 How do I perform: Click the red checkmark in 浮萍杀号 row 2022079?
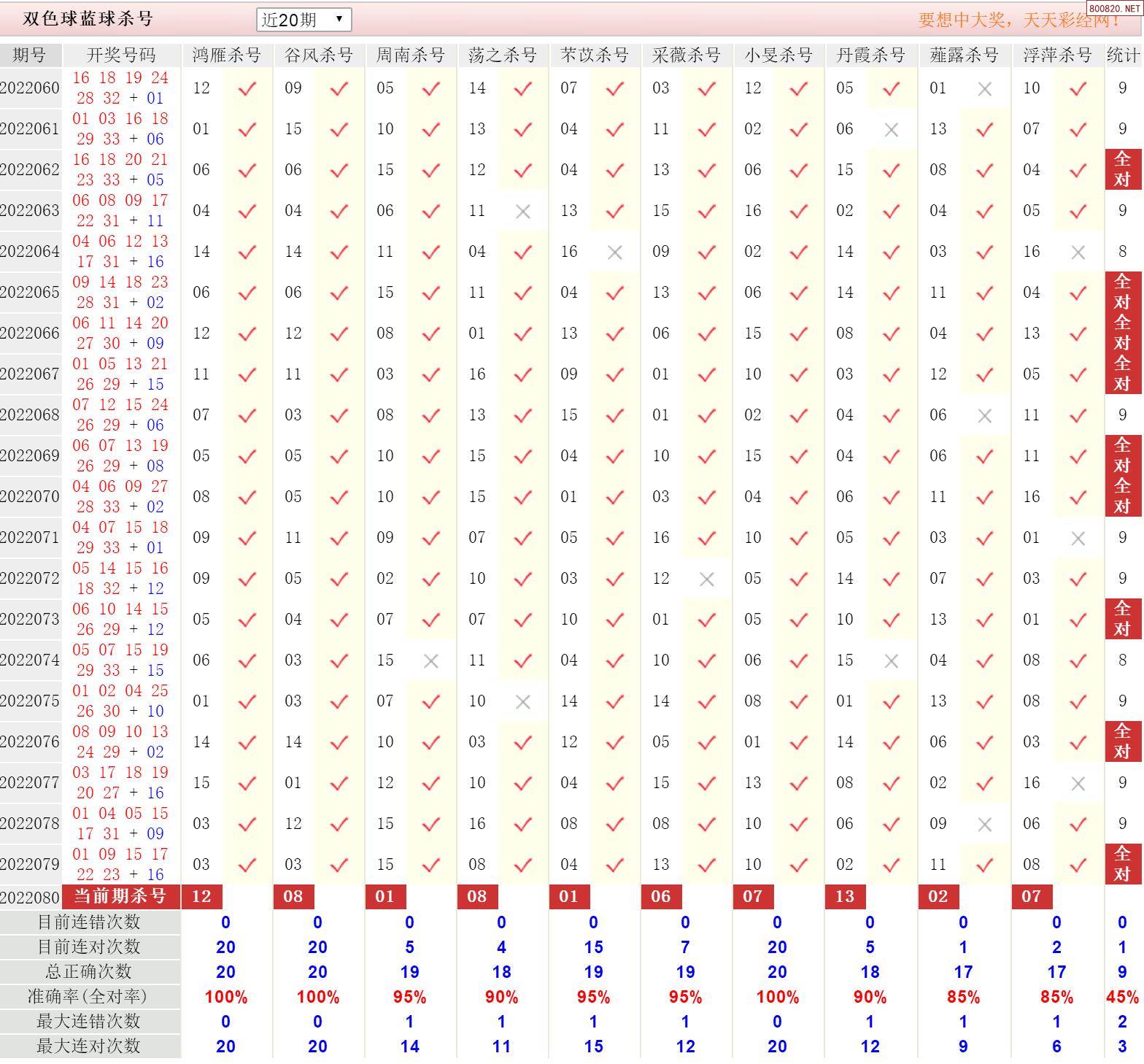pos(1078,866)
